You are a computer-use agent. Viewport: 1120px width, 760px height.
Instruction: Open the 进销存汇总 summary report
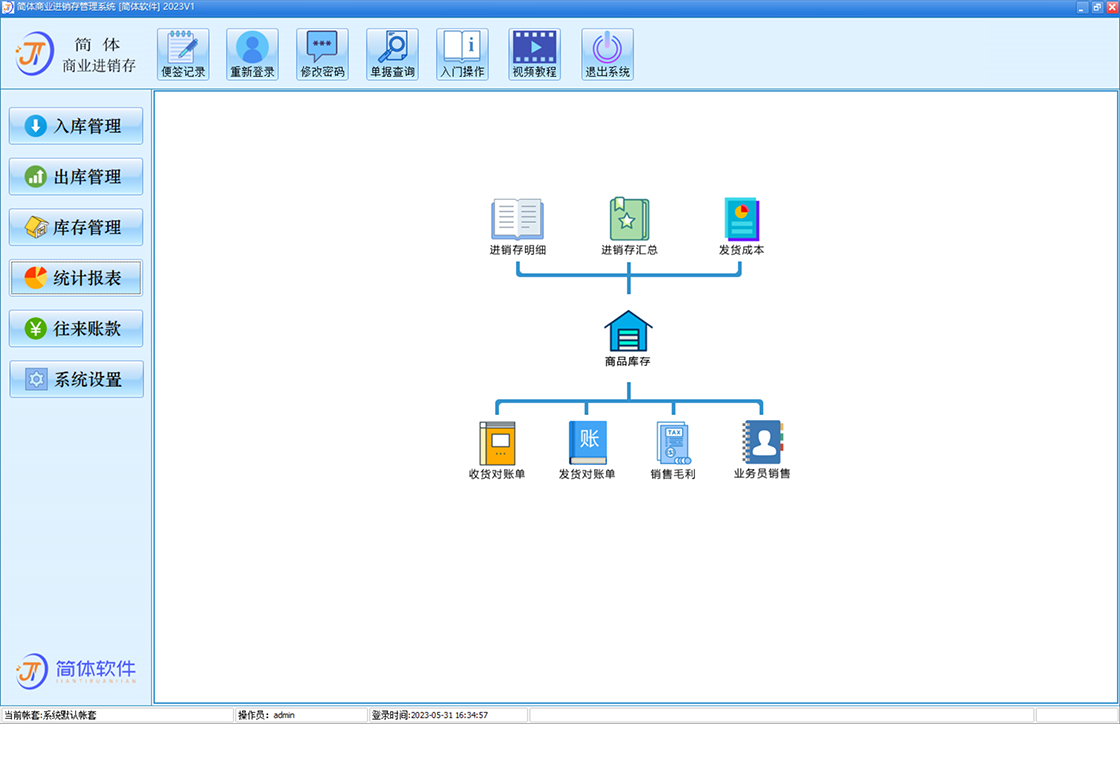(x=629, y=226)
